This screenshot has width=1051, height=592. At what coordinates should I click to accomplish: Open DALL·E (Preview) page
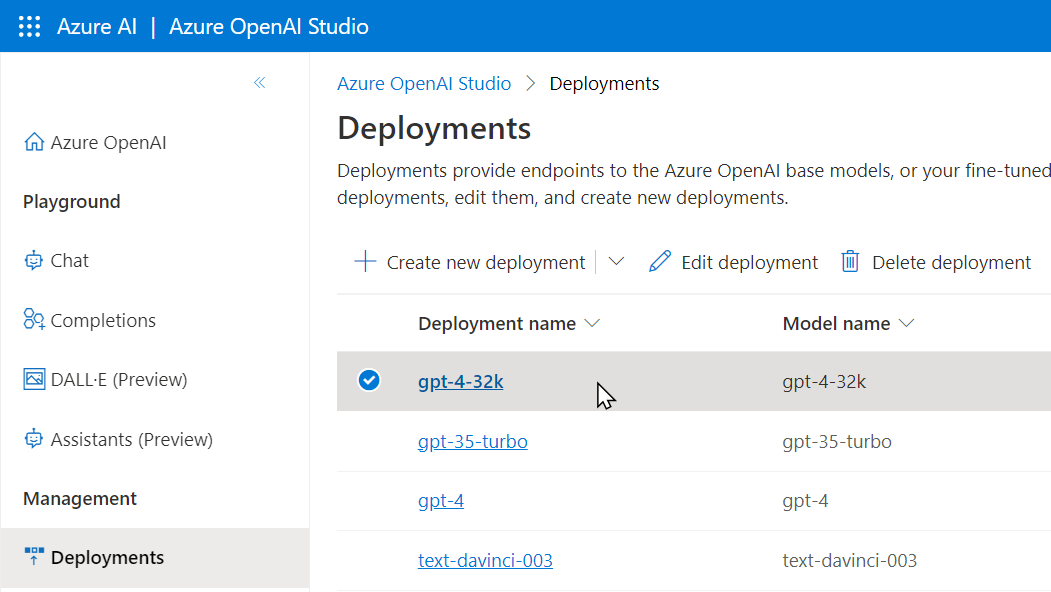pos(119,379)
